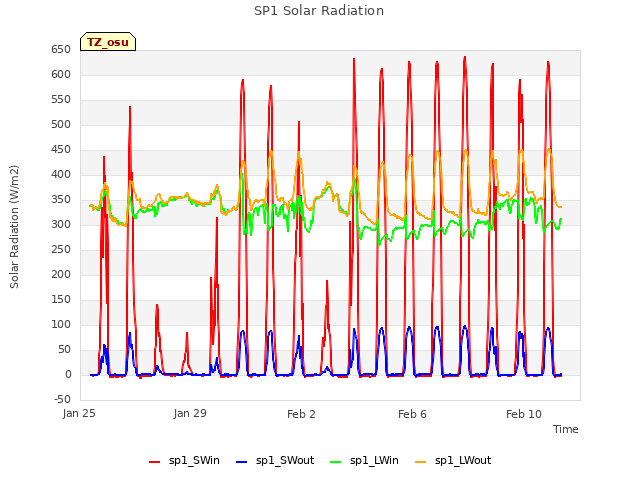This screenshot has height=480, width=640.
Task: Click the Feb 10 x-axis tick label
Action: 524,414
